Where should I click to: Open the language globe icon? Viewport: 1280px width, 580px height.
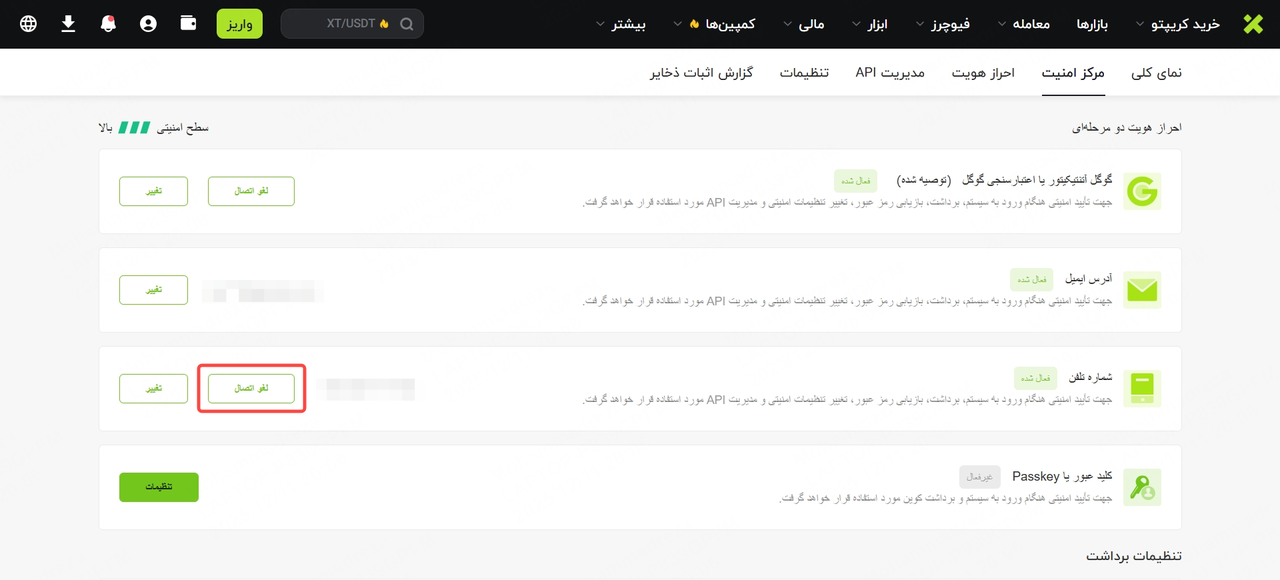tap(28, 24)
